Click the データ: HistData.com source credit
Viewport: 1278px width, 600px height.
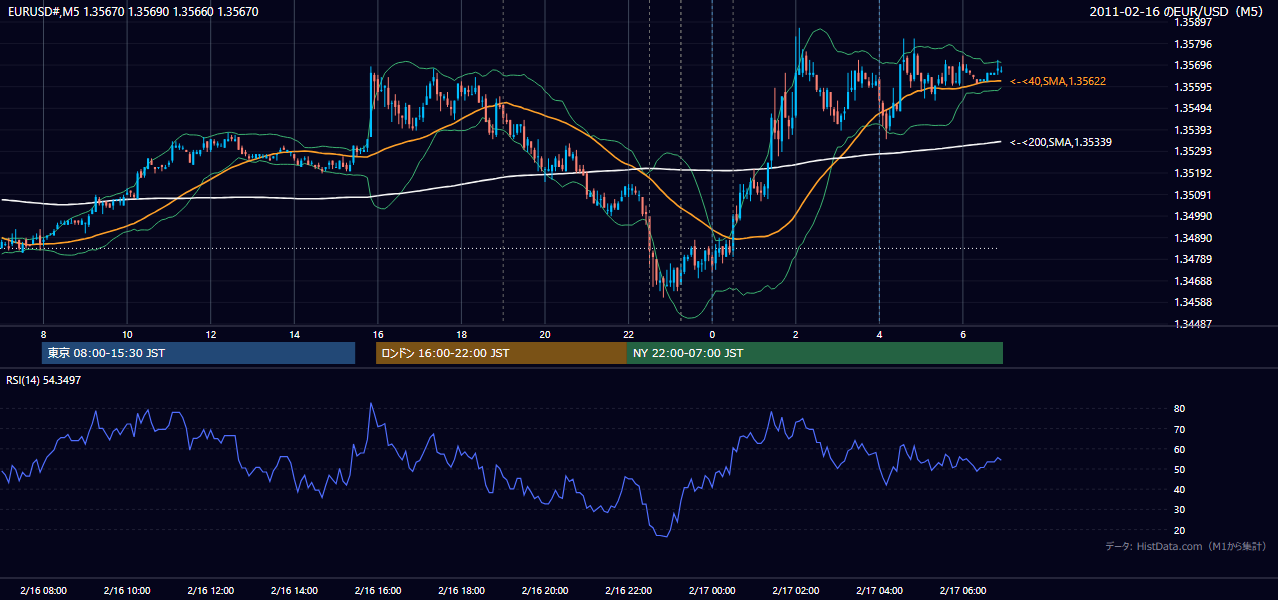pos(1186,546)
